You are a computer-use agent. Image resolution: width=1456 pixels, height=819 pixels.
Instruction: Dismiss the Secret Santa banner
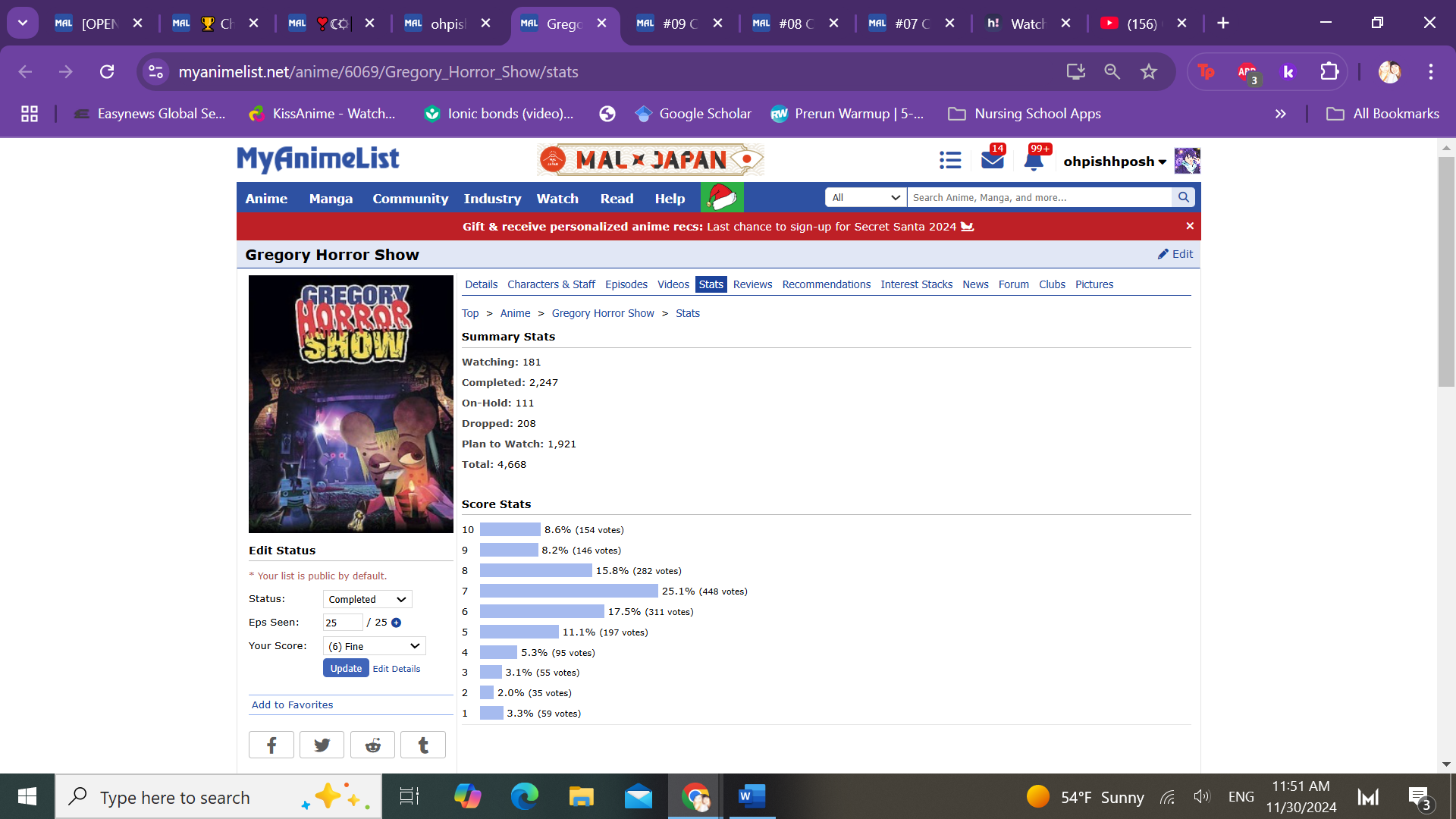(1190, 226)
